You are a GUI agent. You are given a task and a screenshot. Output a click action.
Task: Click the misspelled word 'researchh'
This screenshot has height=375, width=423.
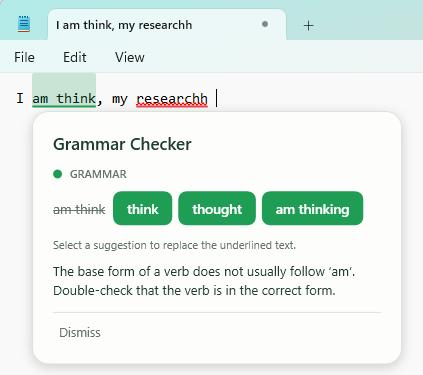click(172, 99)
